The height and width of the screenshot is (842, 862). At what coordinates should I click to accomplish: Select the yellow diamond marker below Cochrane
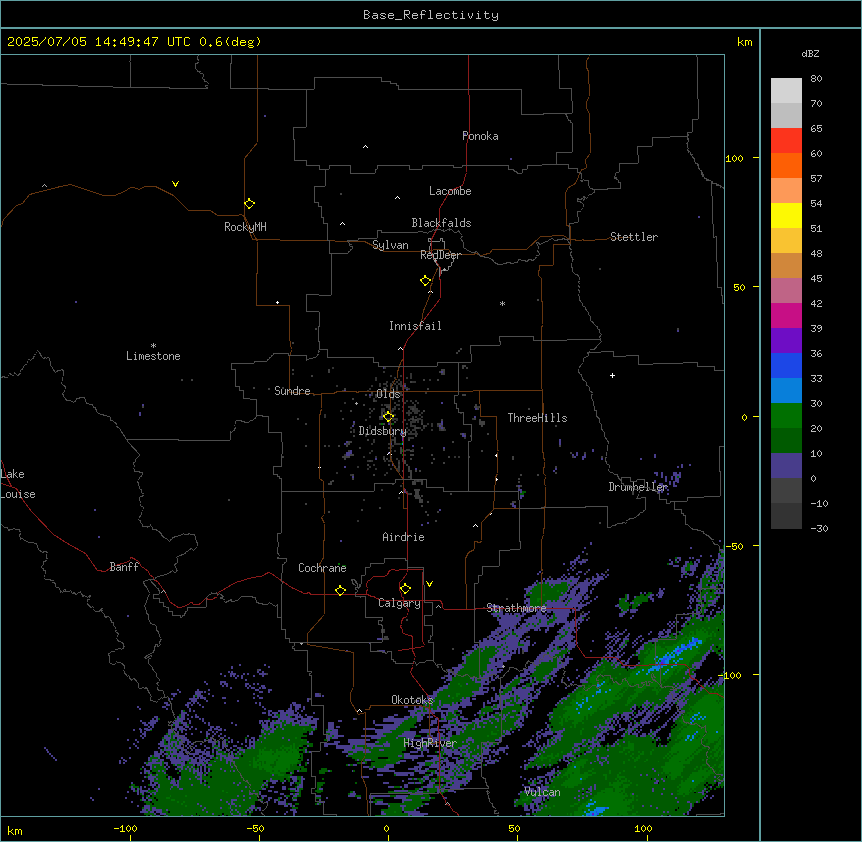[x=340, y=590]
